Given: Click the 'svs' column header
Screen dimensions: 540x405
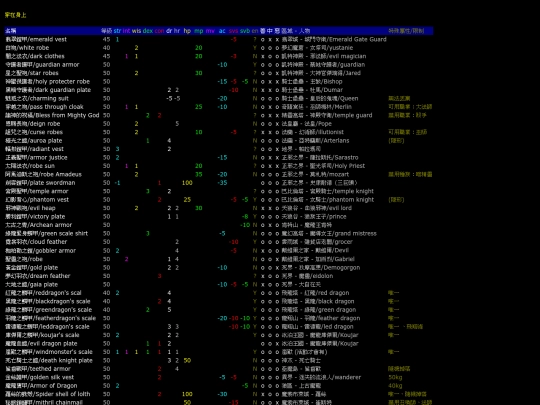Looking at the screenshot, I should [x=233, y=31].
